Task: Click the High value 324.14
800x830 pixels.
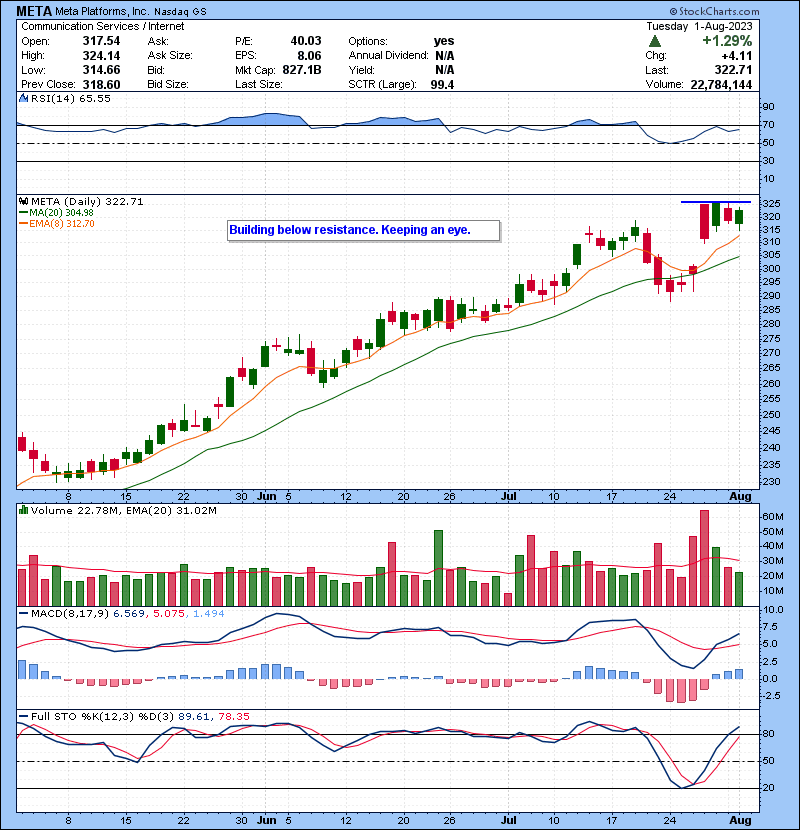Action: click(101, 56)
